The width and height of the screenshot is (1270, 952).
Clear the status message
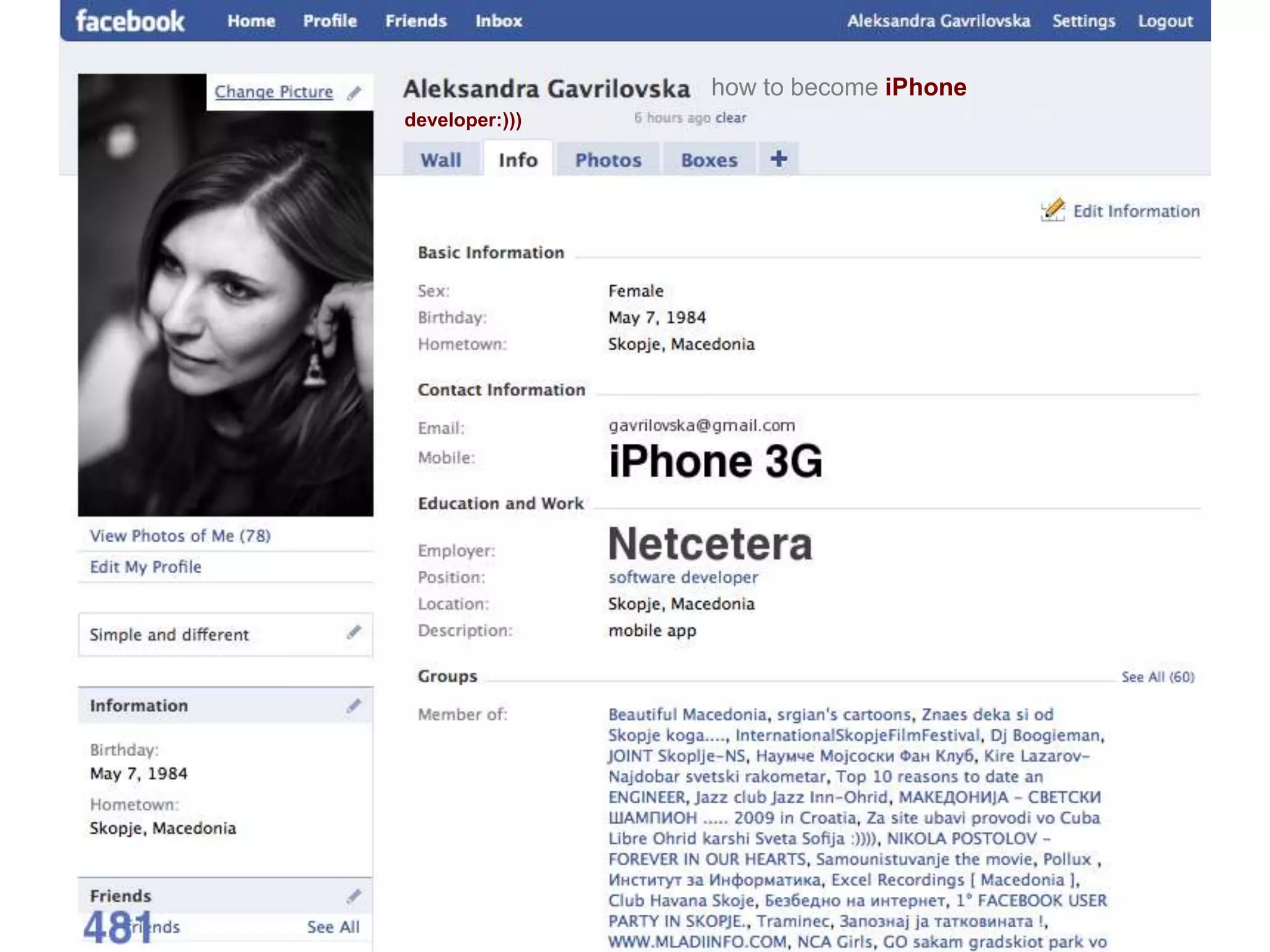click(x=730, y=118)
